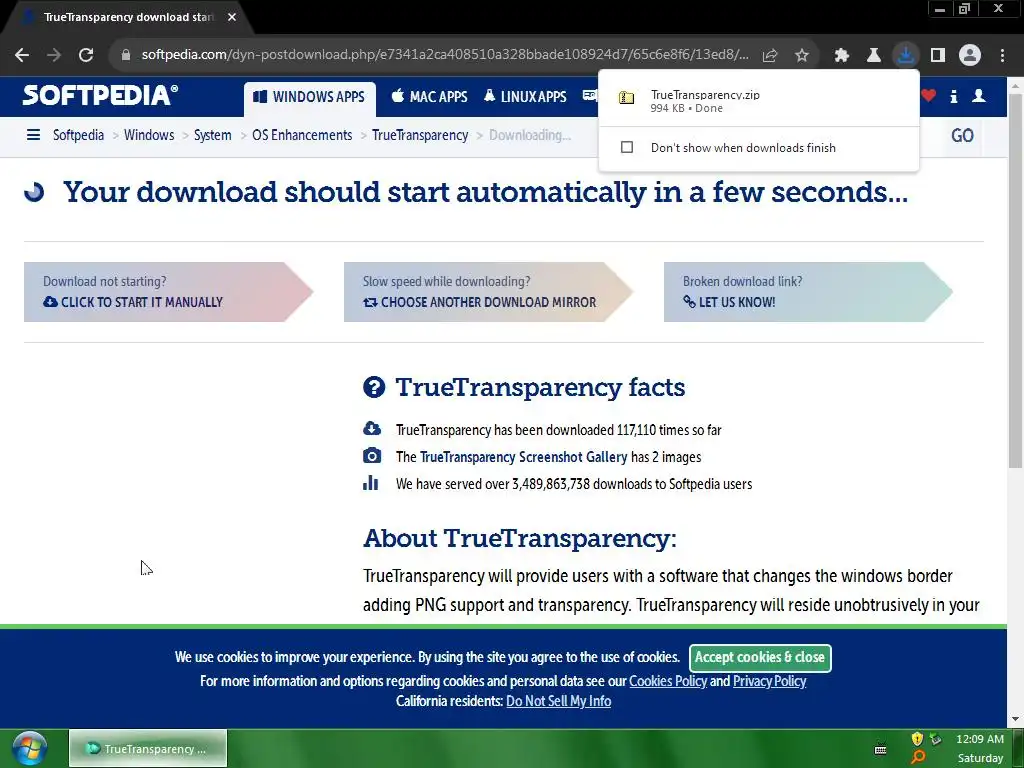Click the GO search button
1024x768 pixels.
click(x=962, y=135)
